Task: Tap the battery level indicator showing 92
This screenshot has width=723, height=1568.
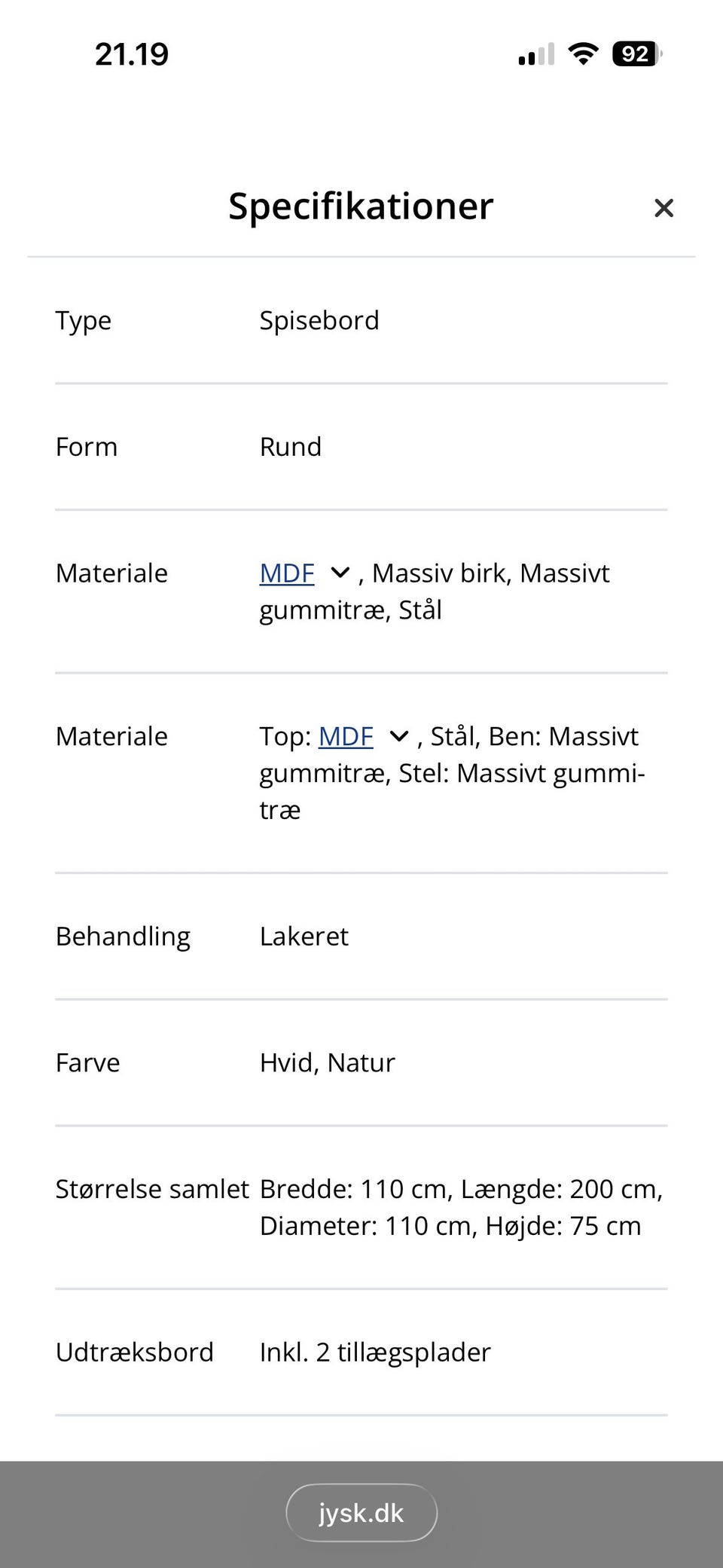Action: click(x=633, y=53)
